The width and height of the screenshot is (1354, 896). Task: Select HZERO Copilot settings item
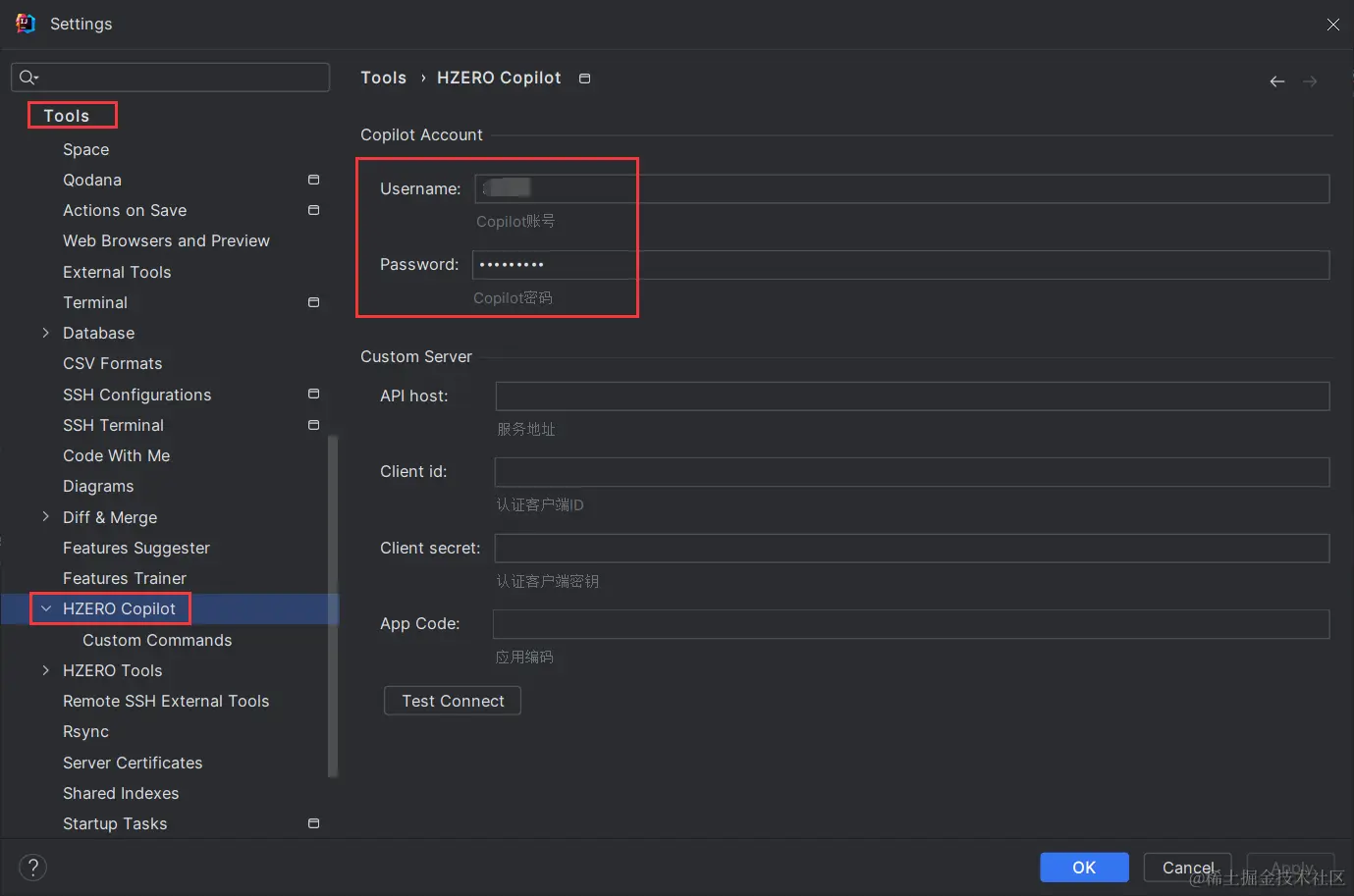120,608
